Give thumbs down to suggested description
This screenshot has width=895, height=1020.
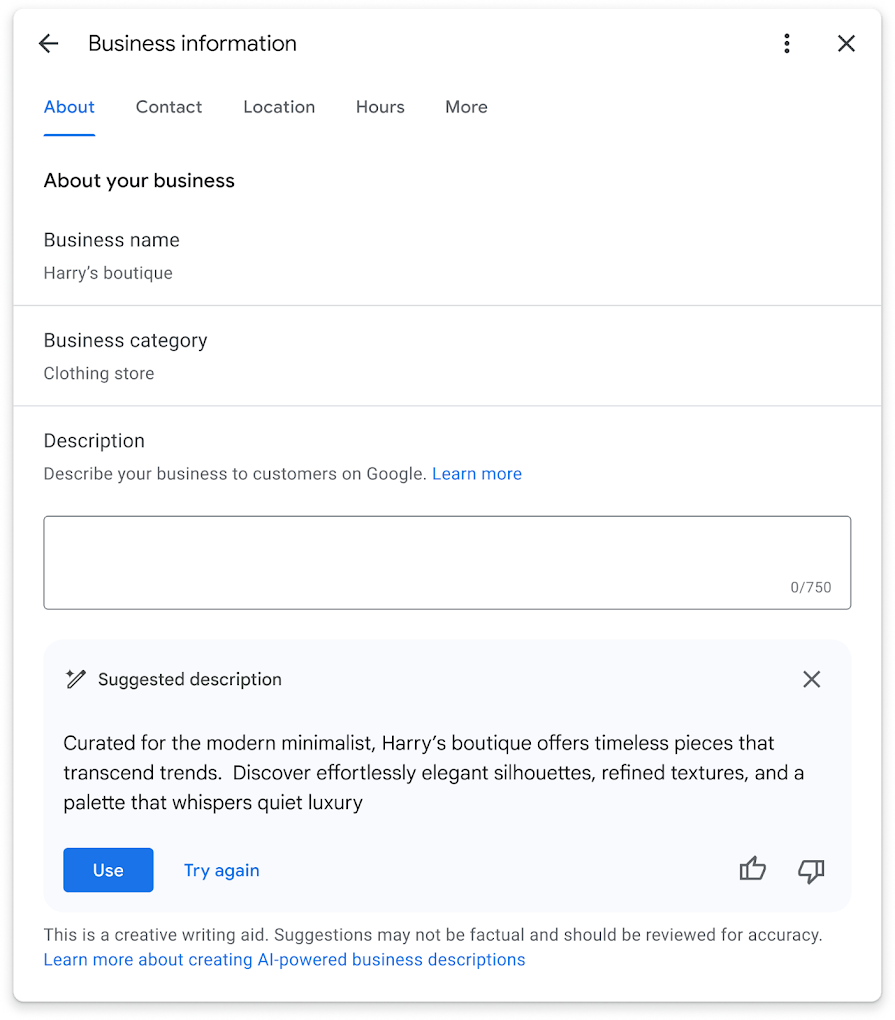pos(811,870)
